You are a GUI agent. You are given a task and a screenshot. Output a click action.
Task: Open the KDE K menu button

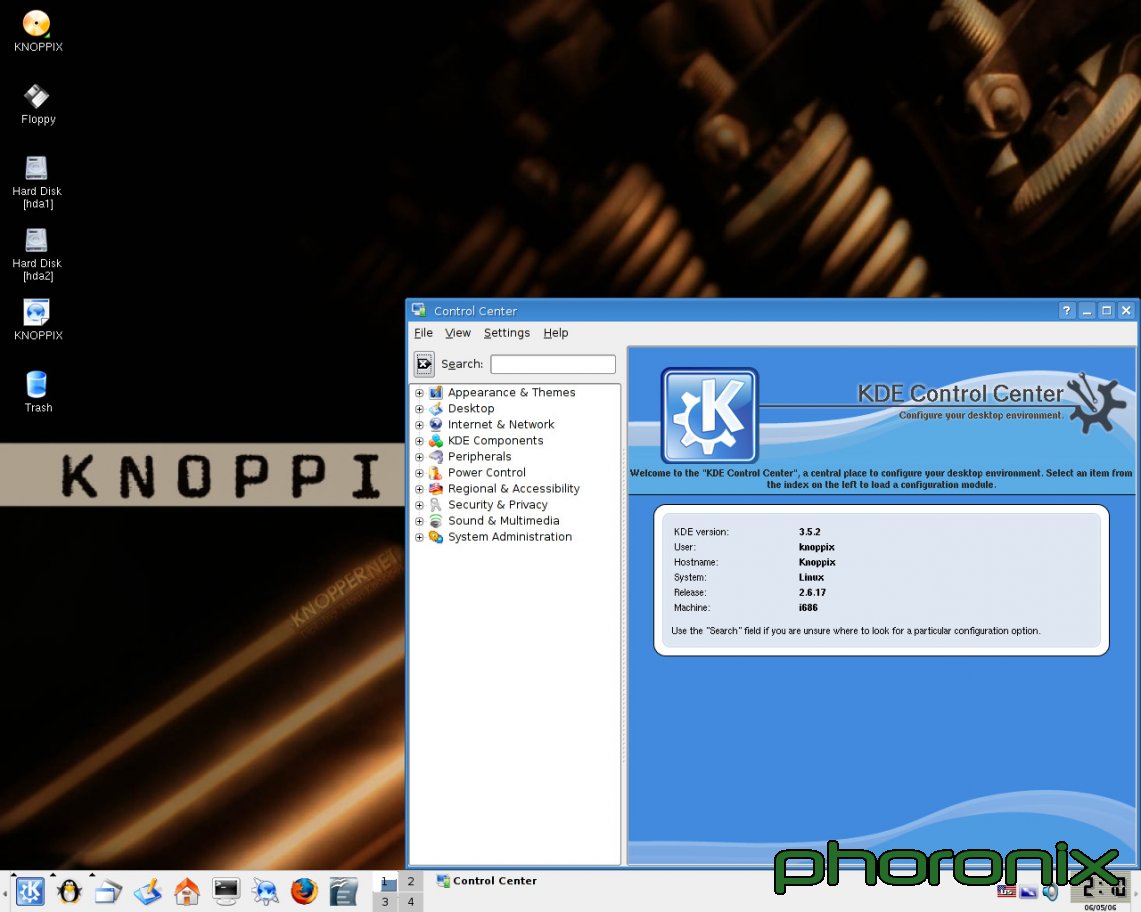click(29, 890)
